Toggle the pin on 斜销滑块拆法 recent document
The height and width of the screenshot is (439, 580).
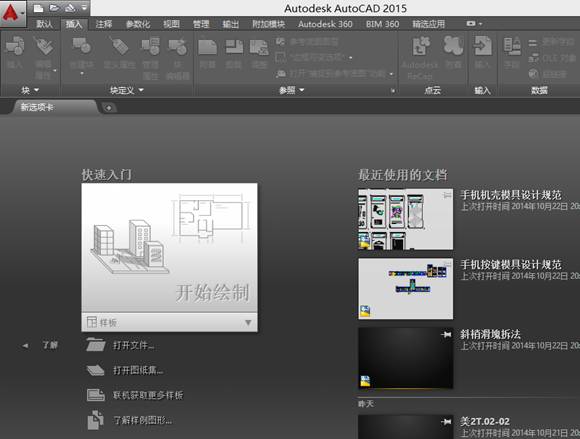point(446,335)
